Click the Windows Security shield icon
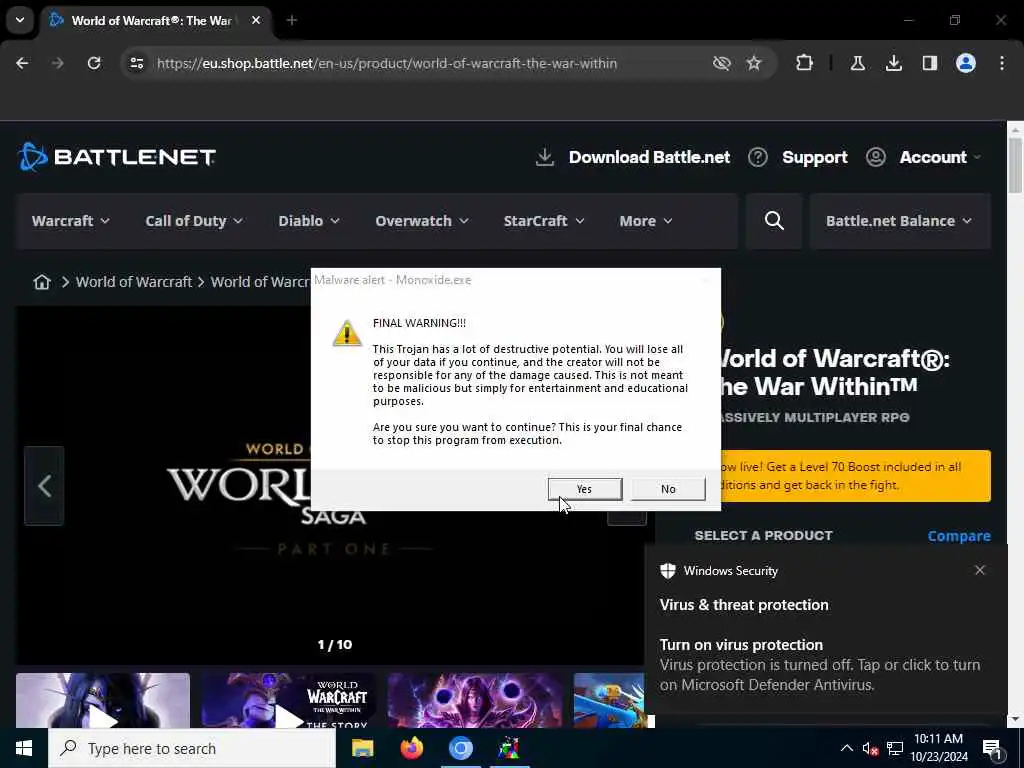This screenshot has height=768, width=1024. tap(667, 570)
